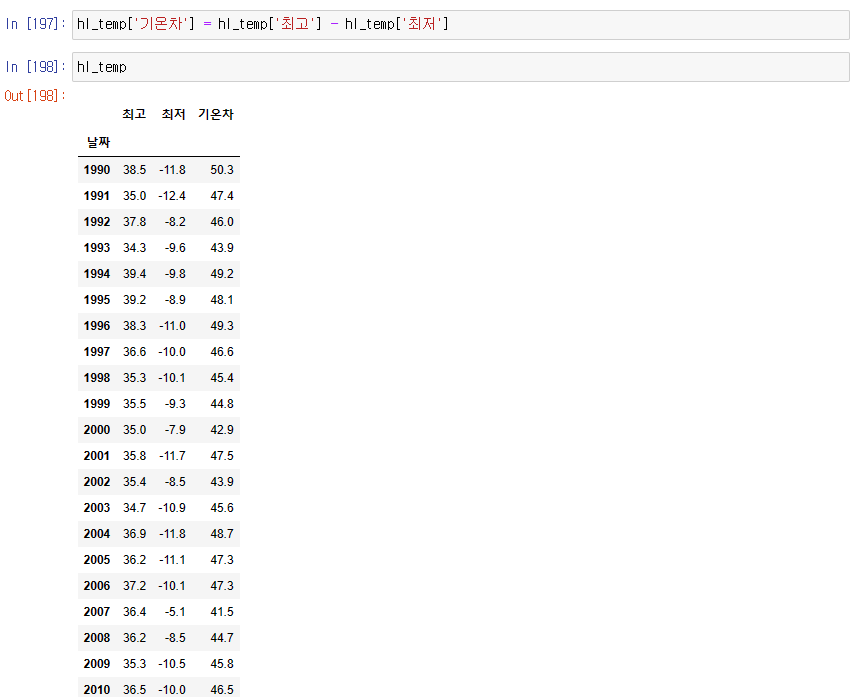The image size is (861, 697).
Task: Click the 36.6 value in 1997 row
Action: click(x=135, y=352)
